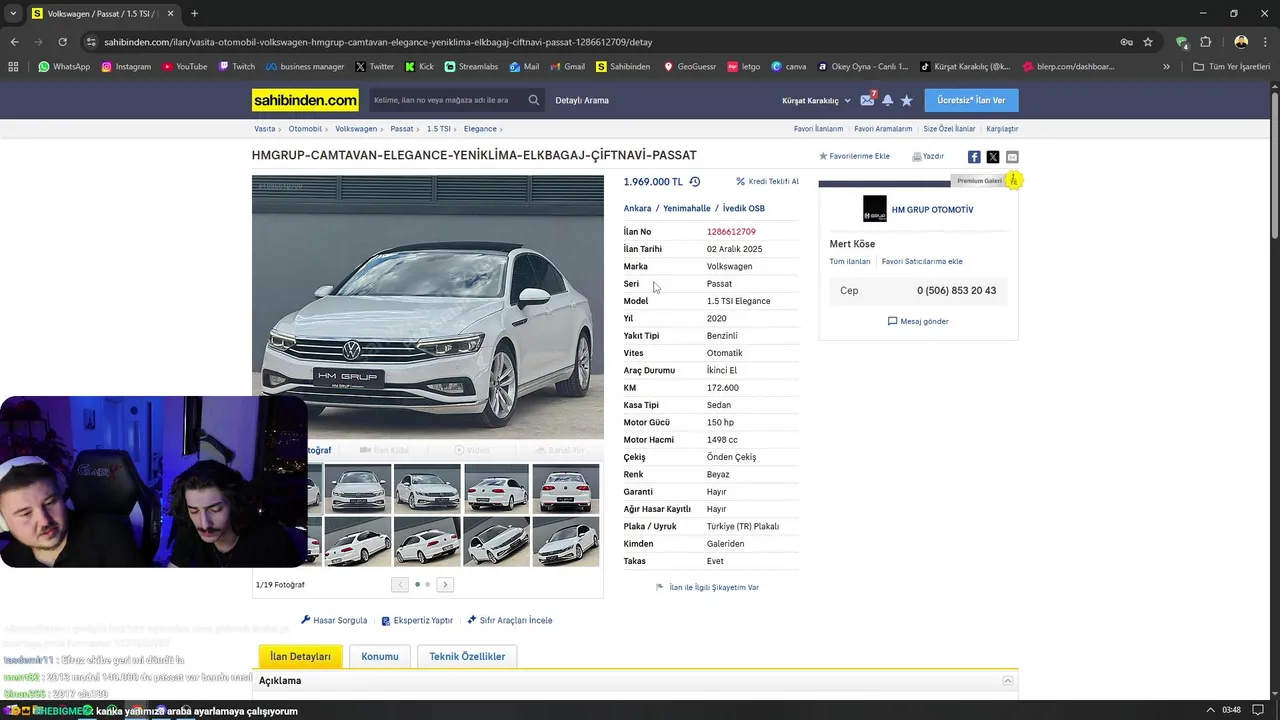Click taskbar system tray chevron

pyautogui.click(x=1210, y=710)
